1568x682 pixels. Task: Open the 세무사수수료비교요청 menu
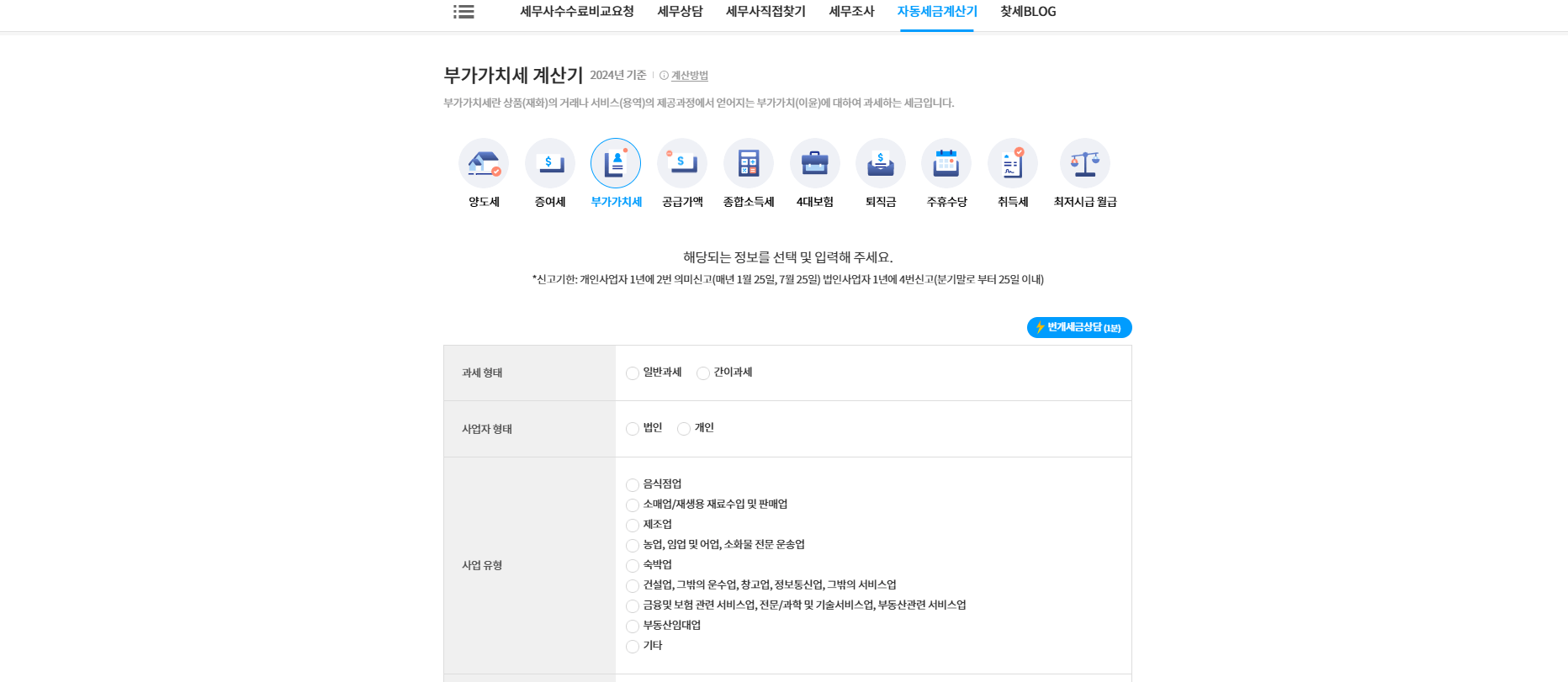[x=577, y=12]
